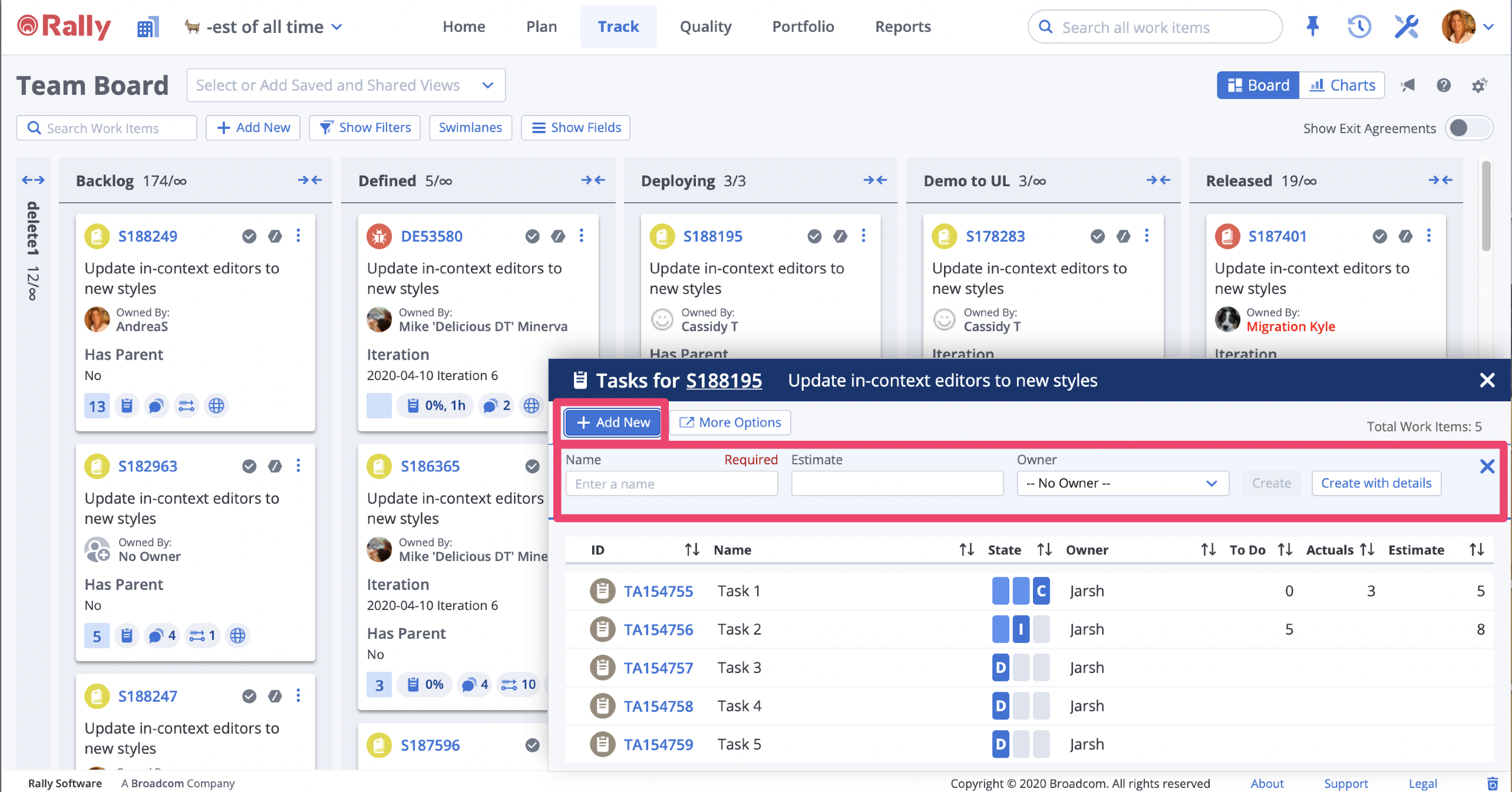This screenshot has height=792, width=1512.
Task: Open board settings via the gear icon
Action: pyautogui.click(x=1480, y=85)
